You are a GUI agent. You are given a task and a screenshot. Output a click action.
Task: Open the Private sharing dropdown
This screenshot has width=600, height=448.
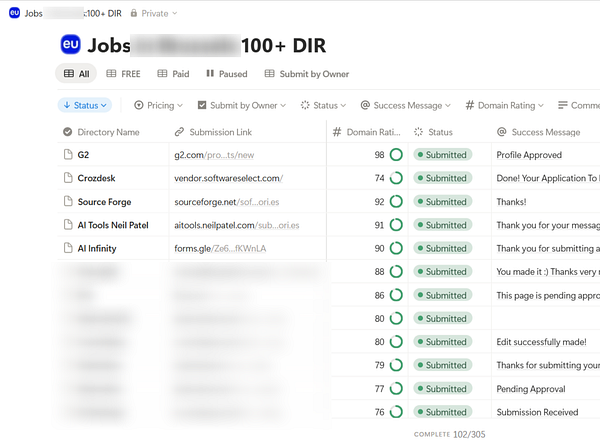click(x=154, y=13)
